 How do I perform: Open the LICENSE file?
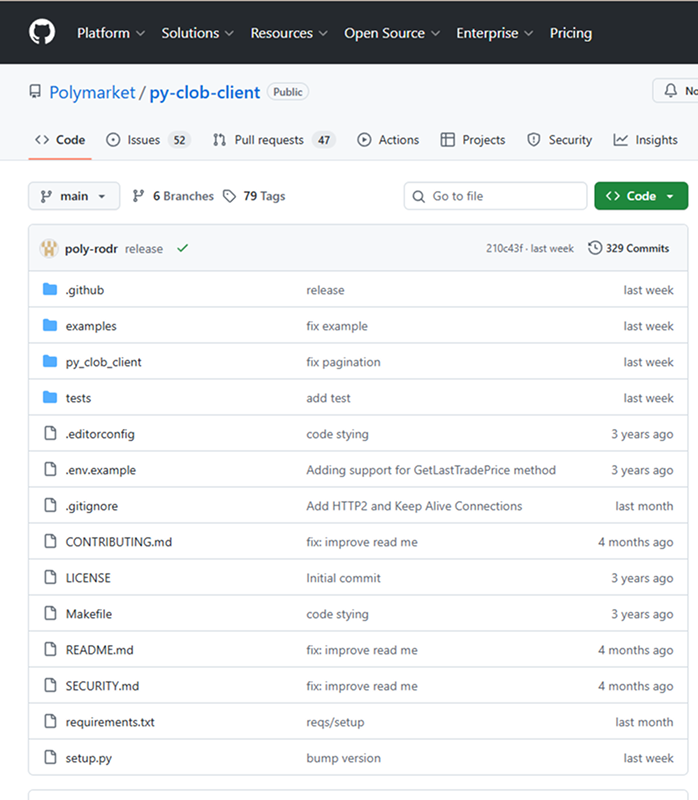(x=88, y=578)
